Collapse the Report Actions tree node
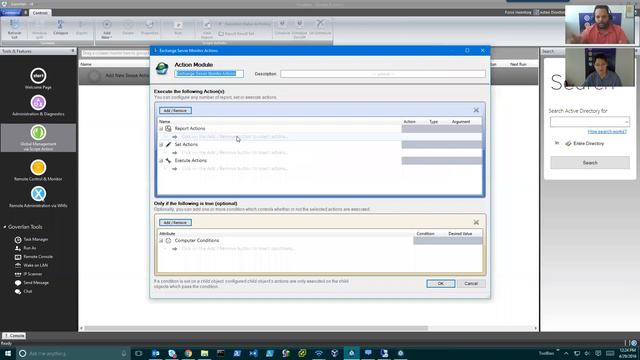Image resolution: width=640 pixels, height=360 pixels. pyautogui.click(x=161, y=129)
